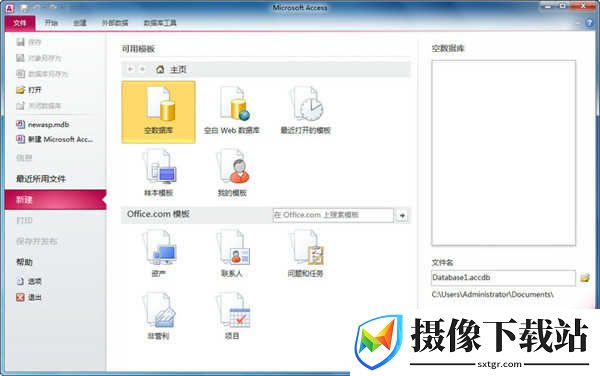Open the 最近所用文件 section

[41, 179]
